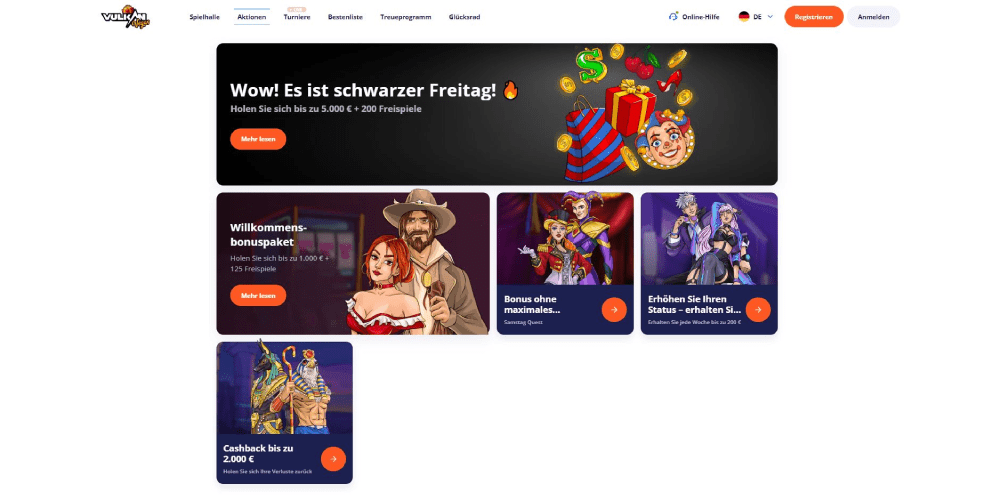Click the anime couple status promo image

click(x=709, y=239)
